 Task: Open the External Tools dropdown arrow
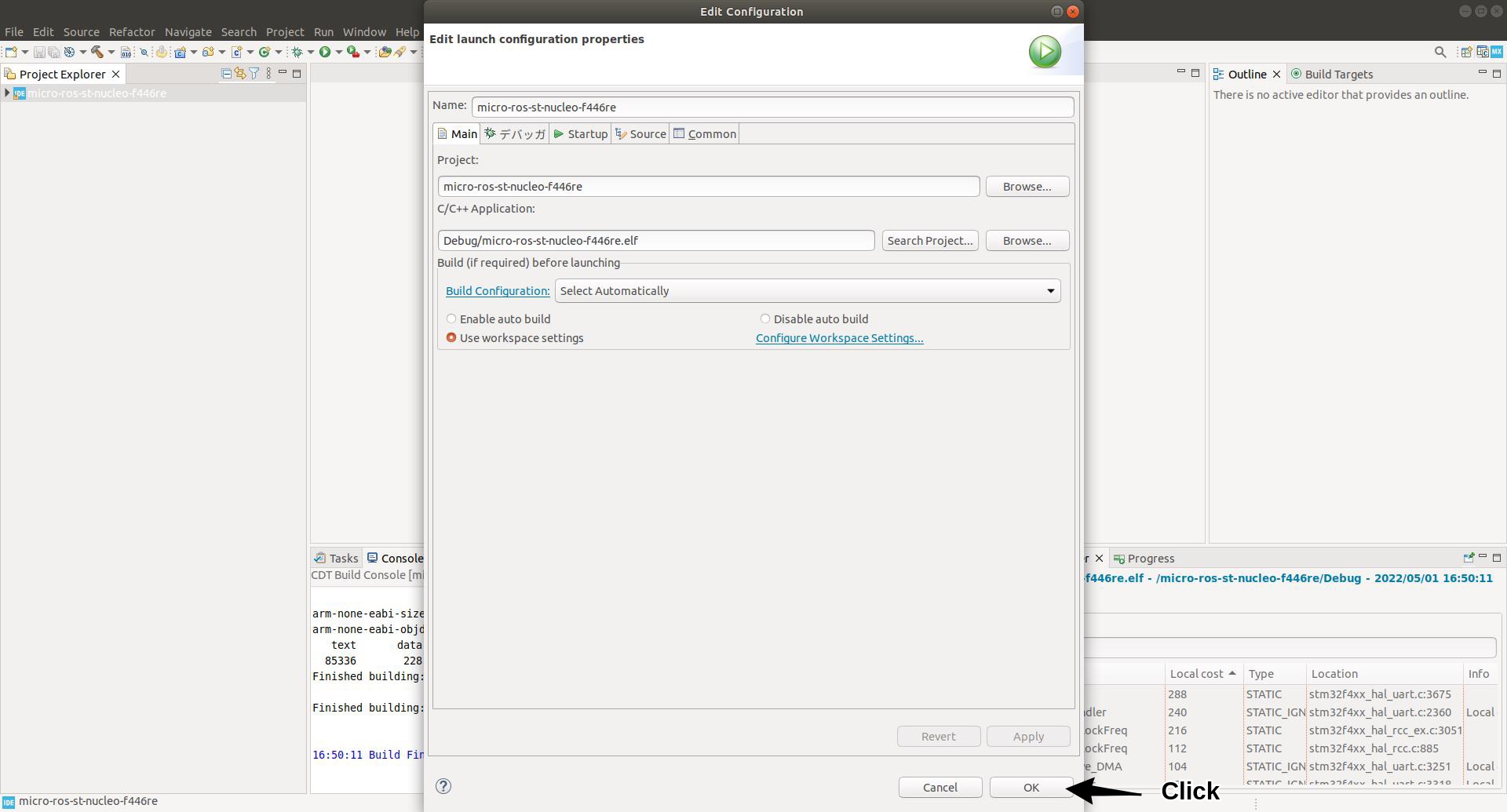coord(367,53)
